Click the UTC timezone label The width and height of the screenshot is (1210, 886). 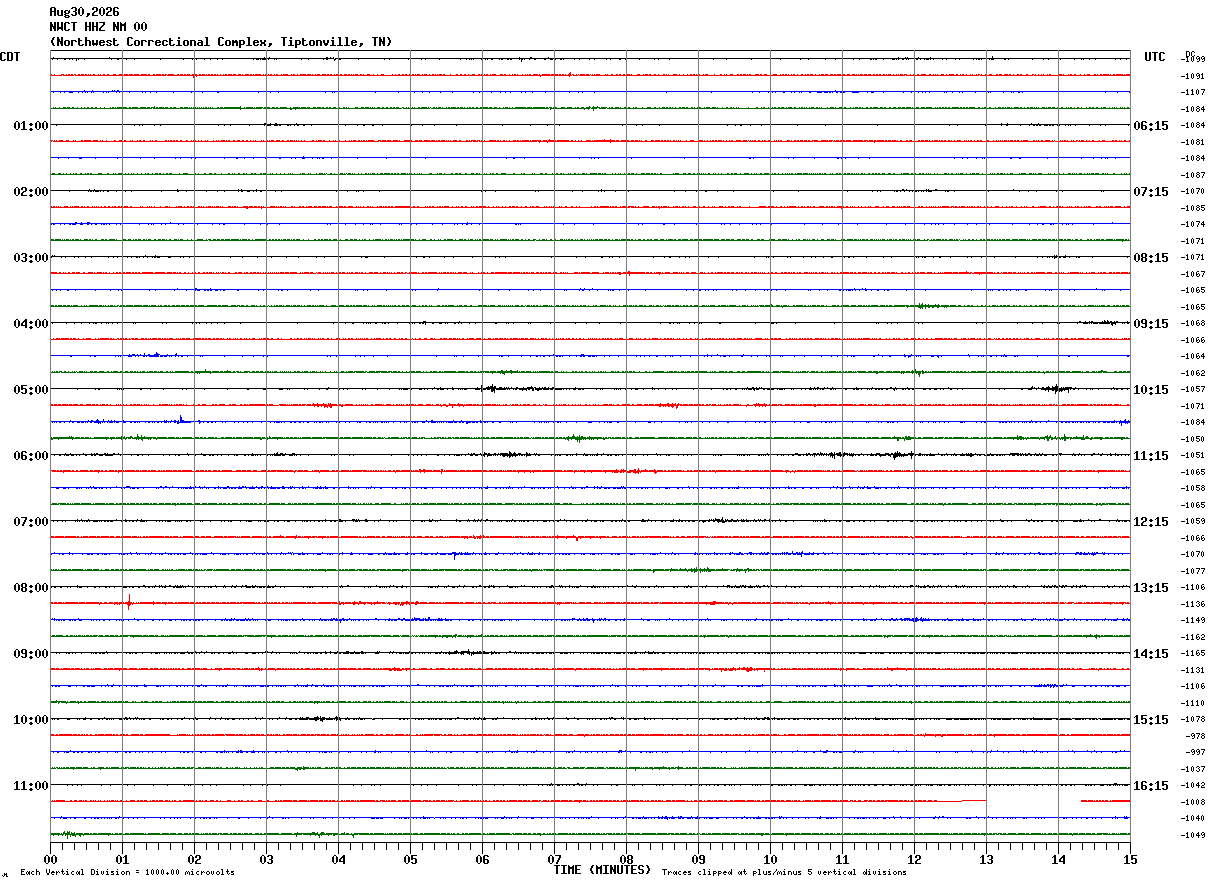click(x=1155, y=57)
